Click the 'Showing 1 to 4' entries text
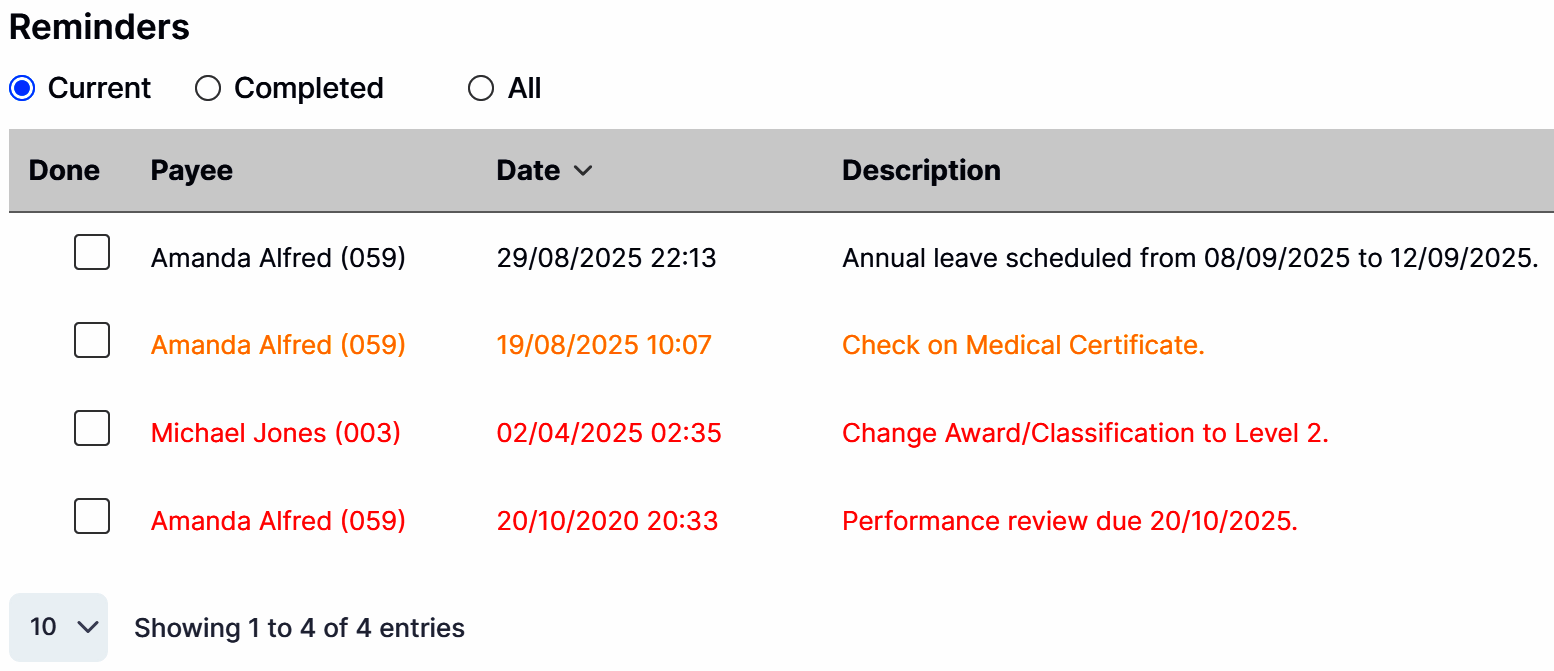1554x671 pixels. coord(299,628)
